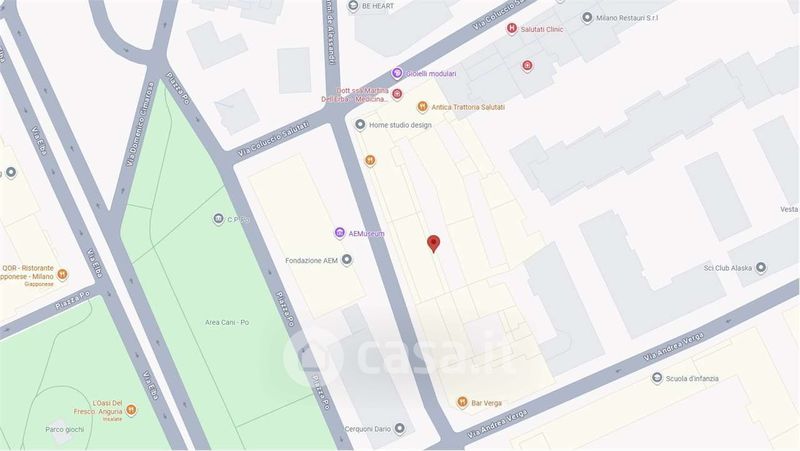This screenshot has height=451, width=800.
Task: Click the unlabeled orange restaurant icon below Home studio design
Action: click(x=370, y=161)
